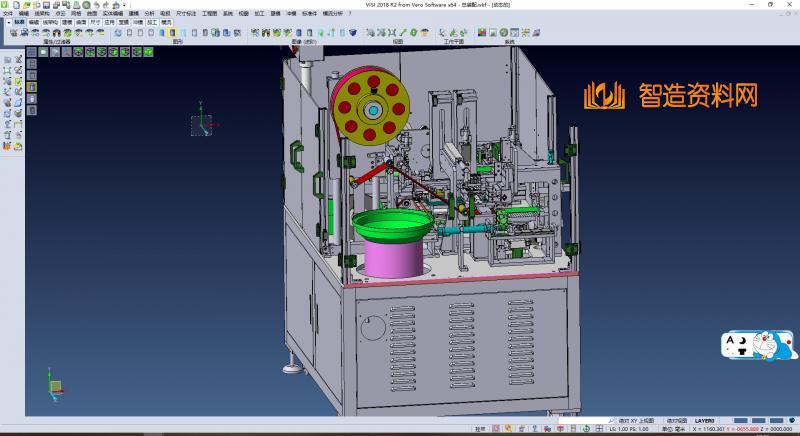
Task: Toggle the highlighted yellow icon in left filter panel
Action: pos(32,87)
